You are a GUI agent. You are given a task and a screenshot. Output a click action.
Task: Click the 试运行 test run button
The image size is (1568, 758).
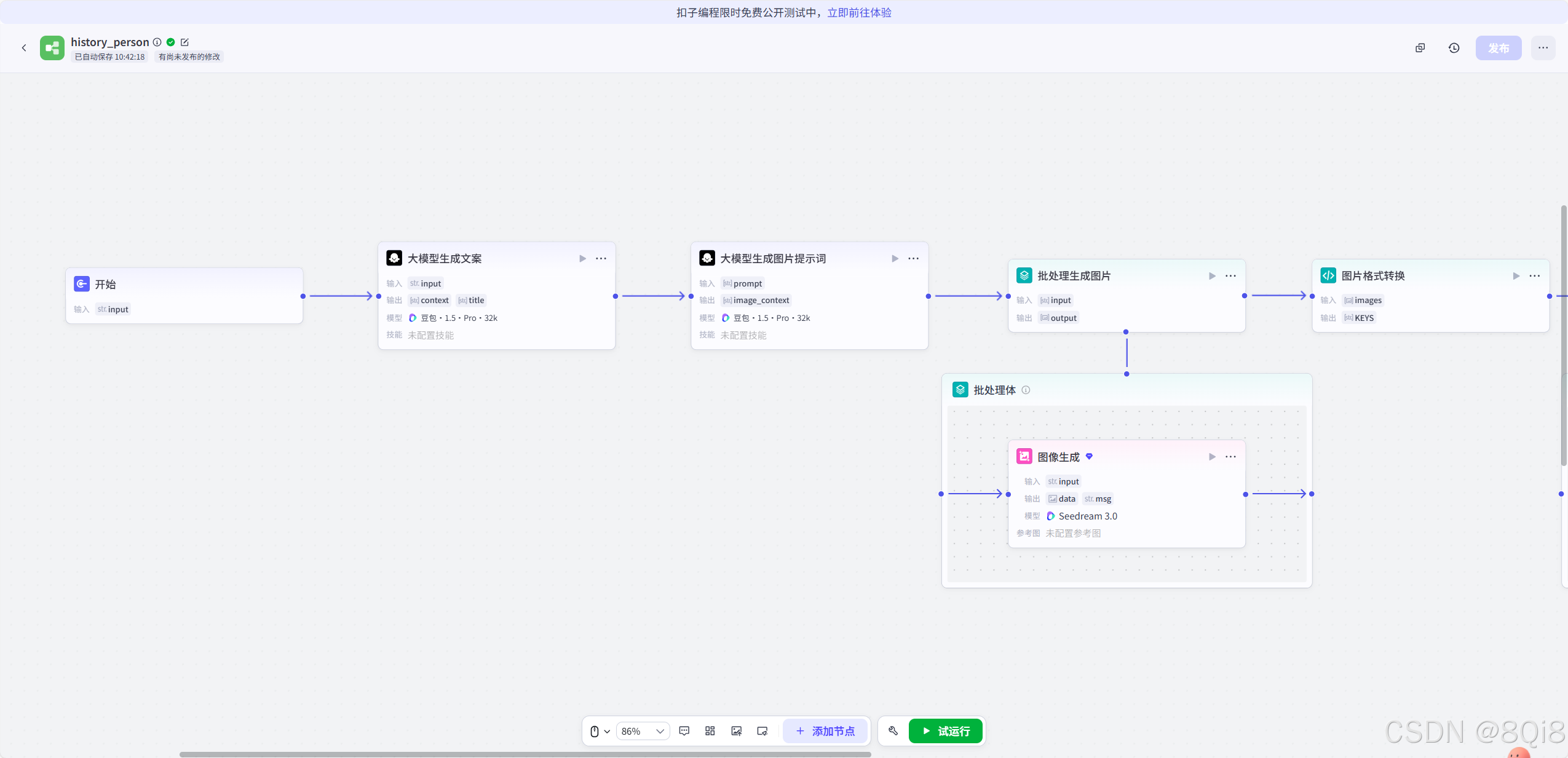tap(946, 731)
